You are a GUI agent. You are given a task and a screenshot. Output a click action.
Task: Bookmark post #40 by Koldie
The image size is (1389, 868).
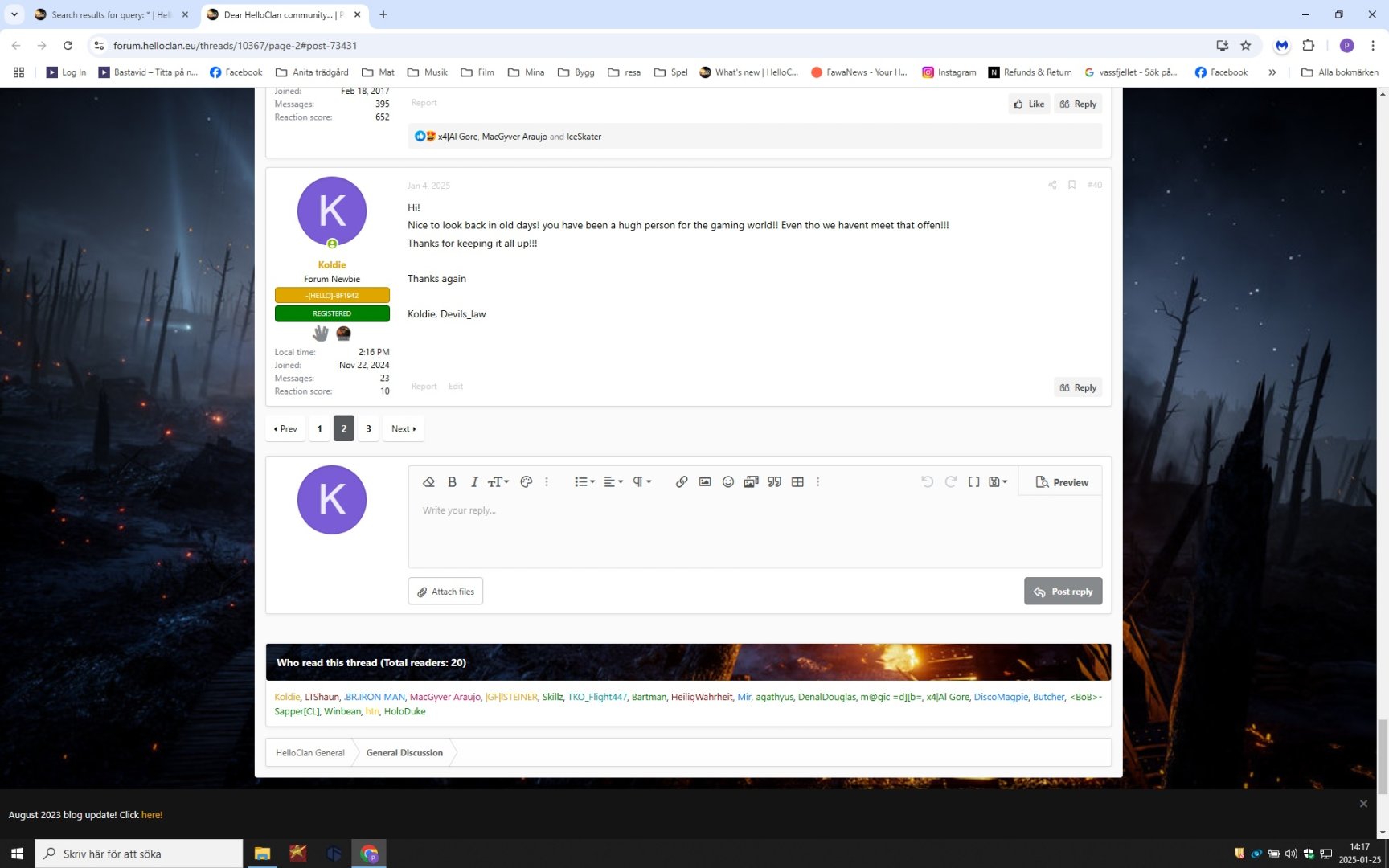1071,185
